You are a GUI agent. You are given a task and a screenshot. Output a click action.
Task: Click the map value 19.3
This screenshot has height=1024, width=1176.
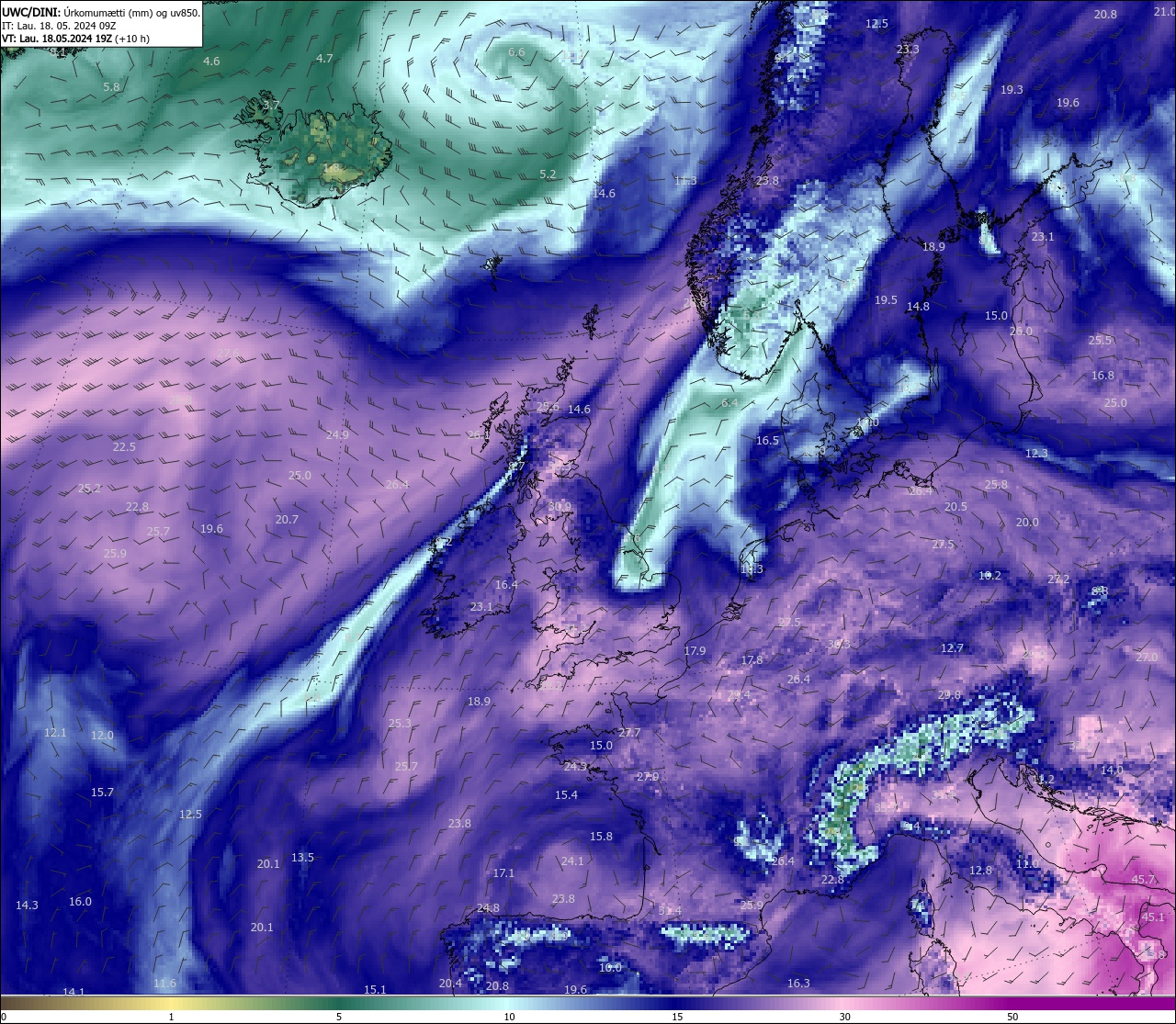click(x=1012, y=89)
